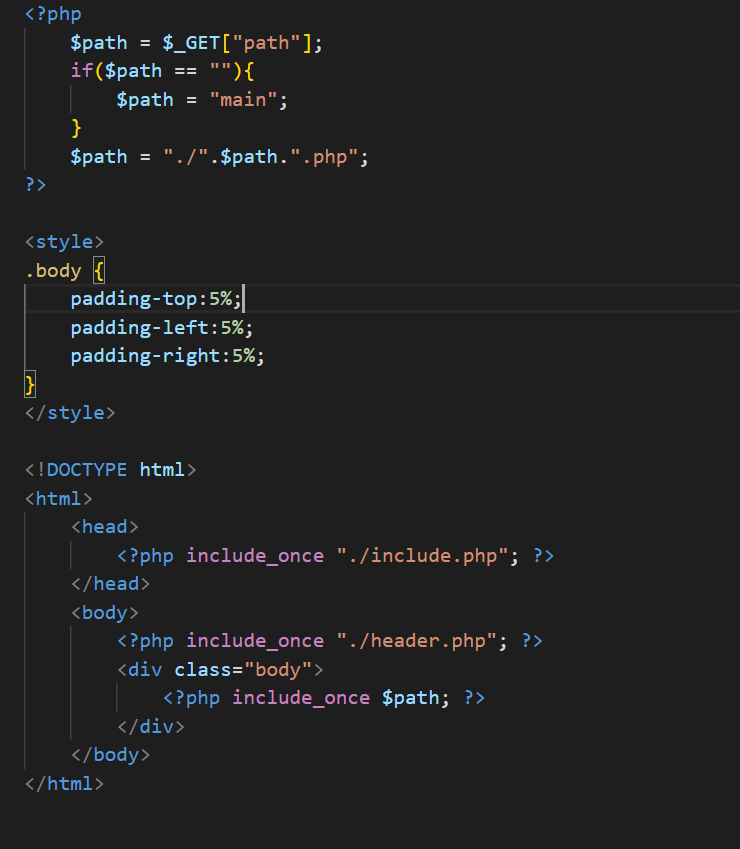Image resolution: width=740 pixels, height=849 pixels.
Task: Click the padding-right:5% declaration
Action: tap(167, 356)
